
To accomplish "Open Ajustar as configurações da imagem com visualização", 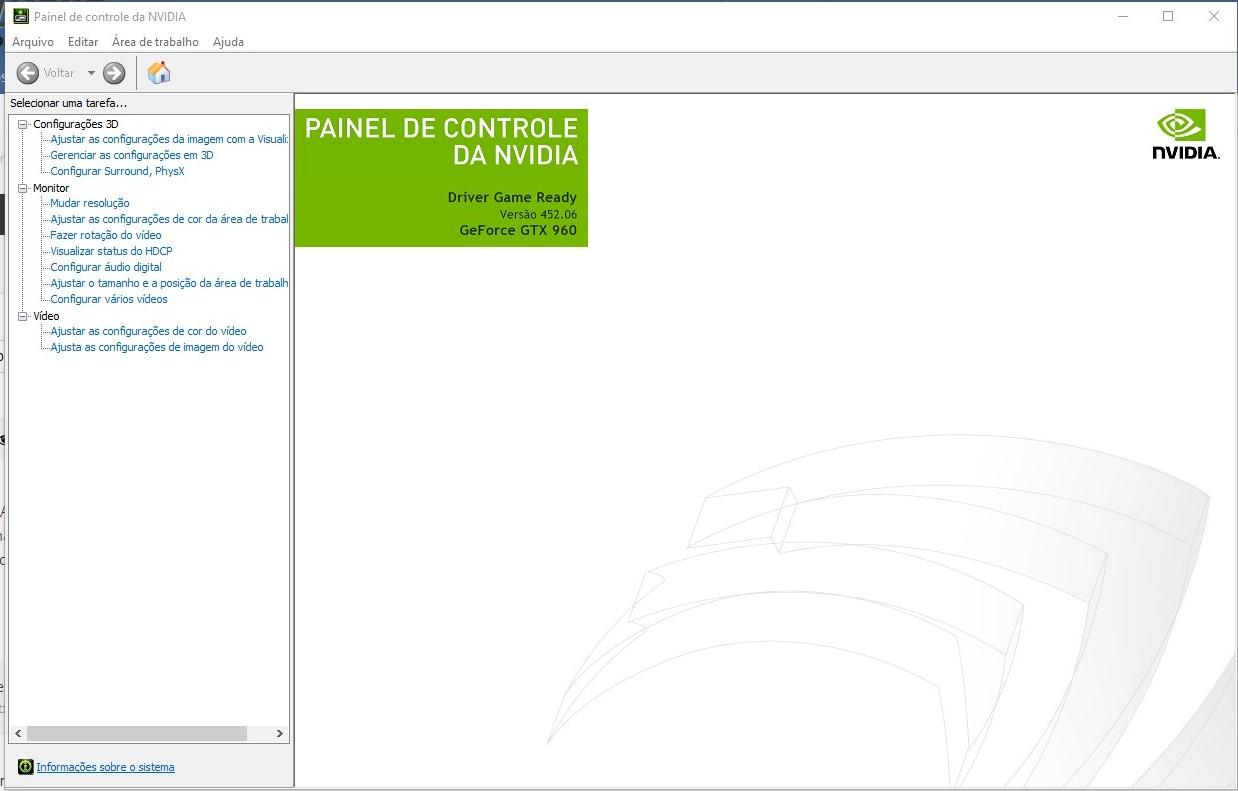I will pyautogui.click(x=169, y=139).
